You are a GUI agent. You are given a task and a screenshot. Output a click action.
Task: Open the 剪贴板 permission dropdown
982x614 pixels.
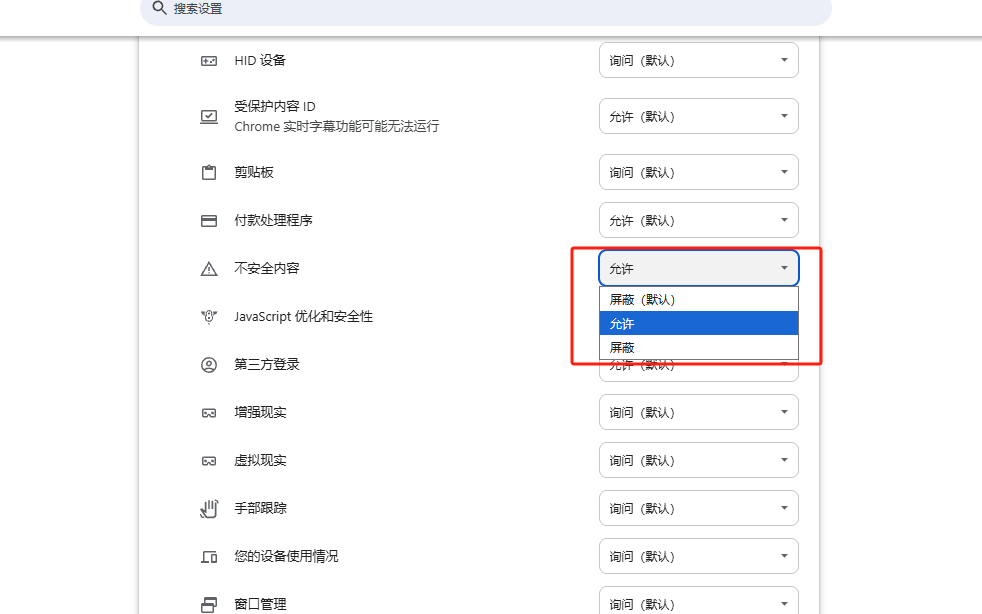point(698,171)
